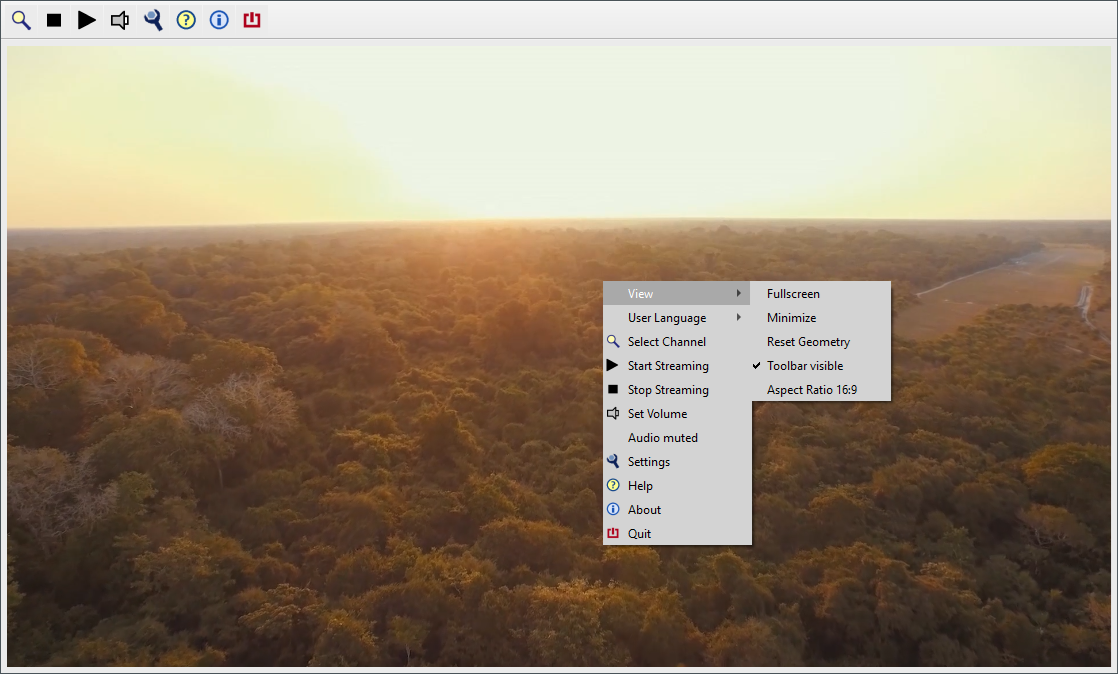
Task: Click the red quit icon in the toolbar
Action: (252, 20)
